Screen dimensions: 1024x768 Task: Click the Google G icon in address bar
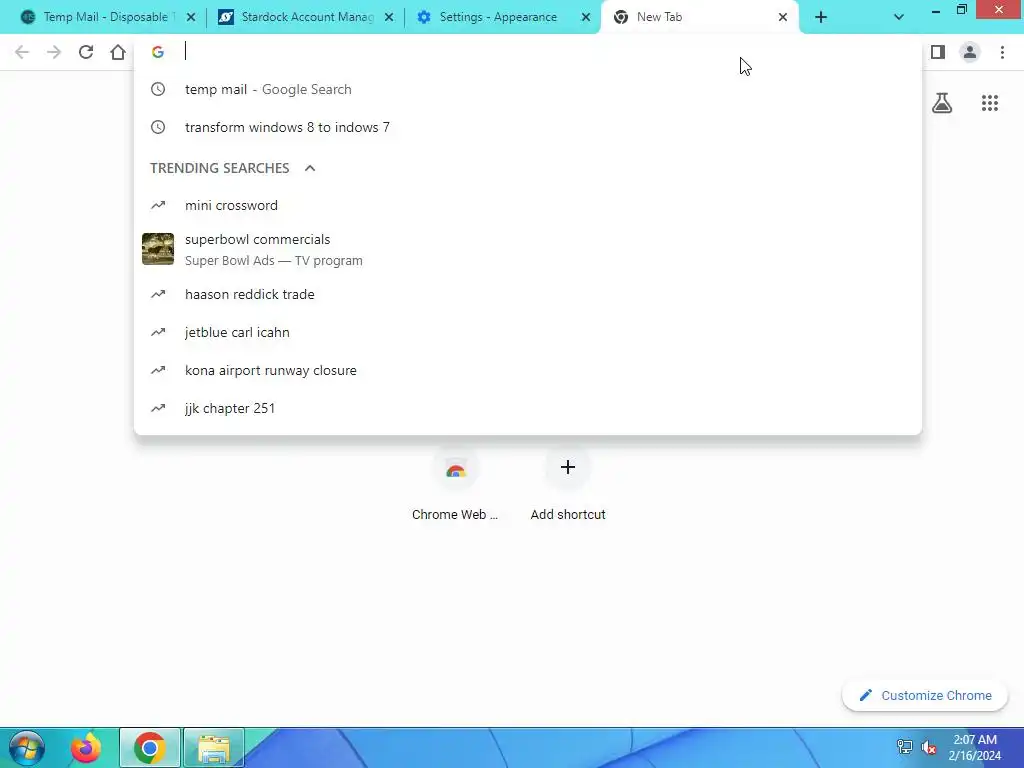[x=157, y=52]
